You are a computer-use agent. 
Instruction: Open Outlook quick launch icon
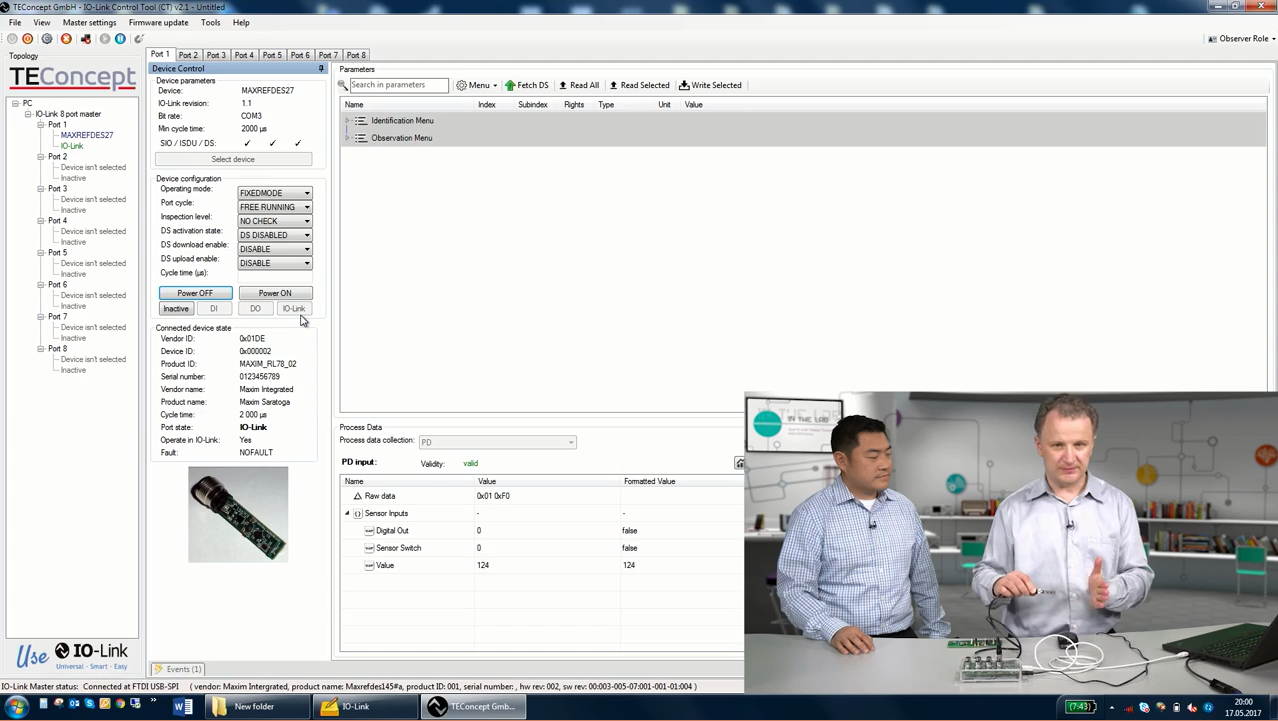click(x=74, y=704)
